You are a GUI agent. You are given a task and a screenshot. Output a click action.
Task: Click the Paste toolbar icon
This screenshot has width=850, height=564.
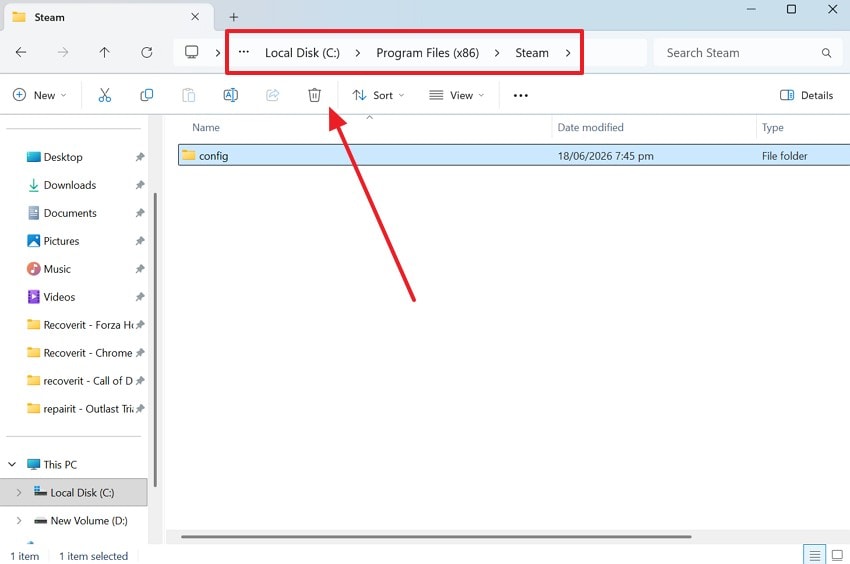pyautogui.click(x=188, y=95)
